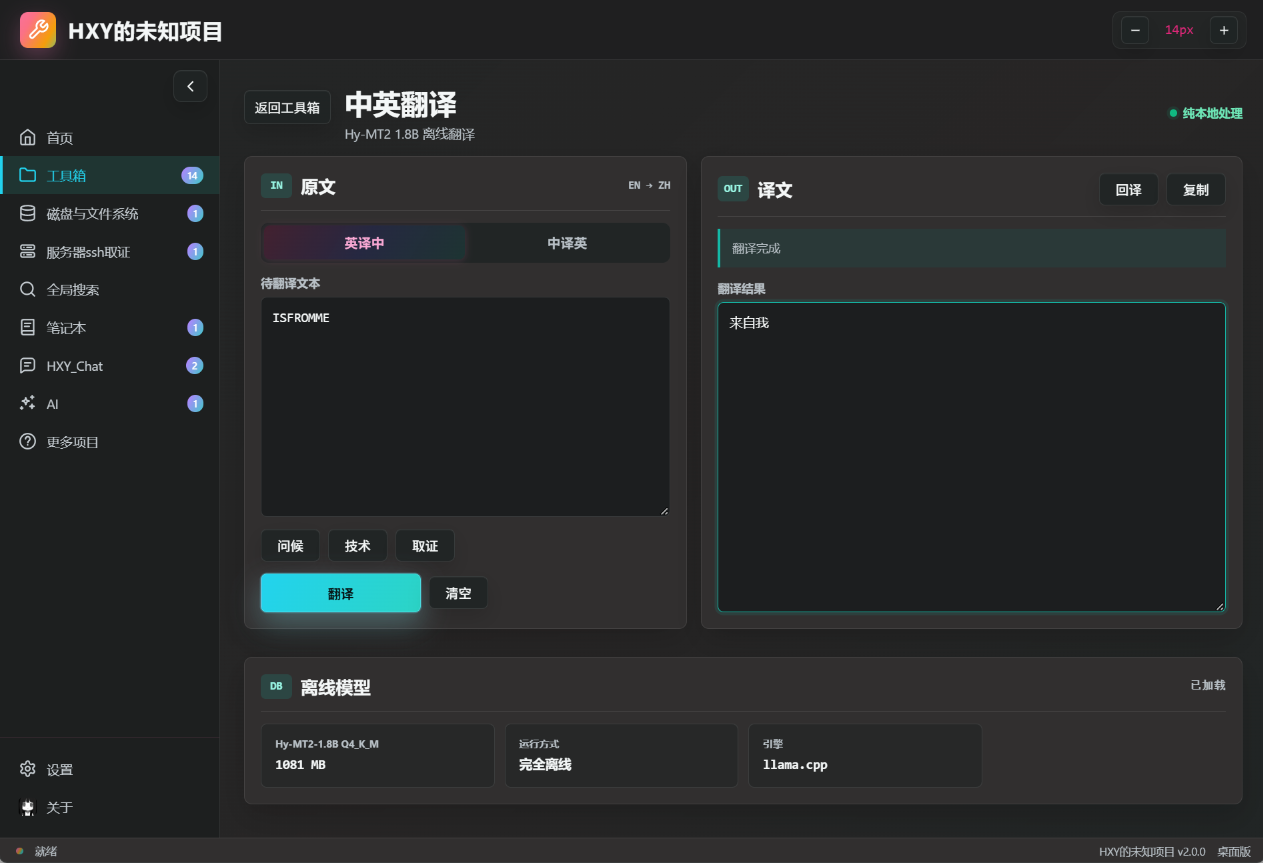
Task: Click the 翻译 button
Action: pos(341,593)
